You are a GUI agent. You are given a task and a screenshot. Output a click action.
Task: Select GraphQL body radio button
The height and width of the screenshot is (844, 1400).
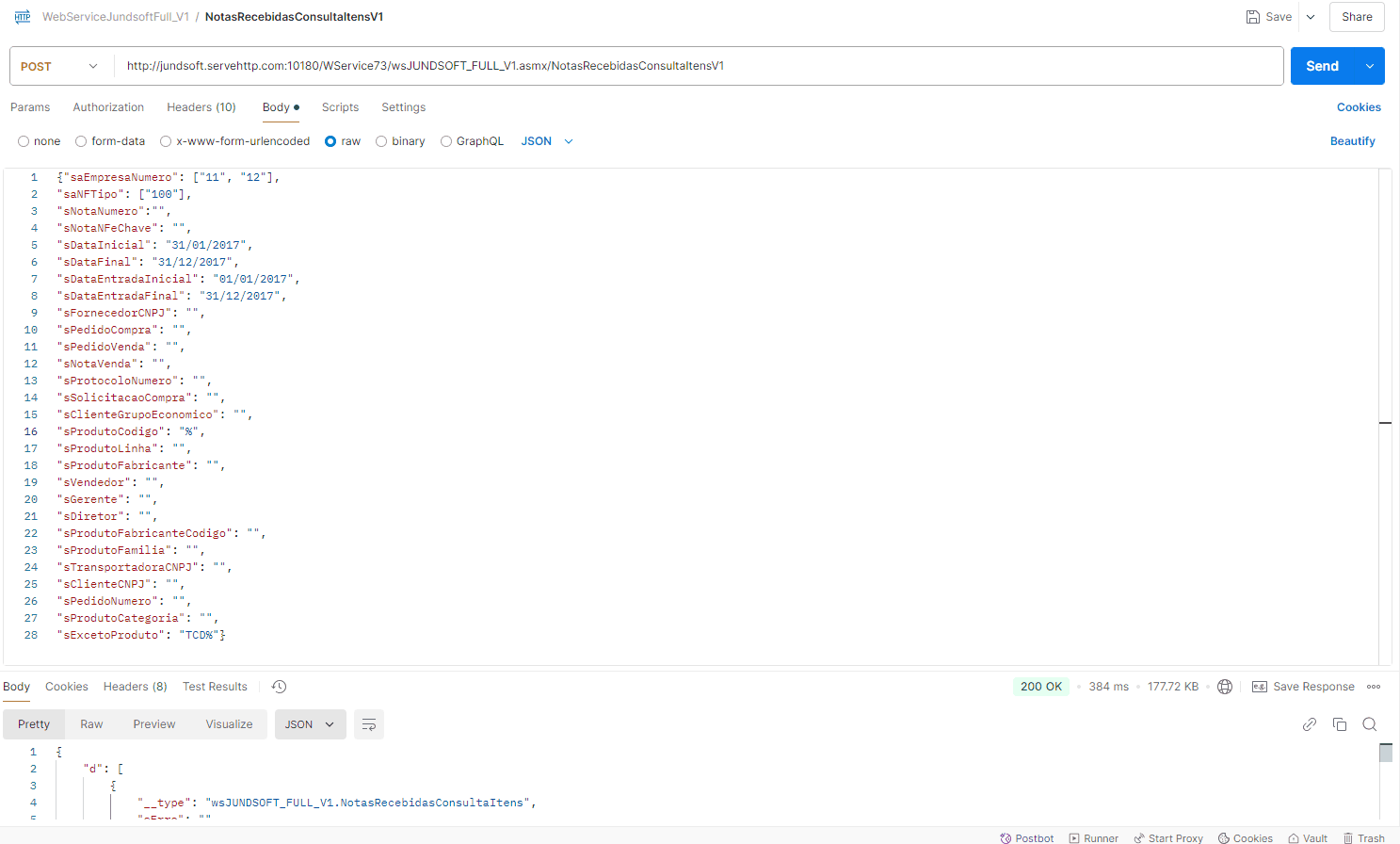[x=446, y=141]
